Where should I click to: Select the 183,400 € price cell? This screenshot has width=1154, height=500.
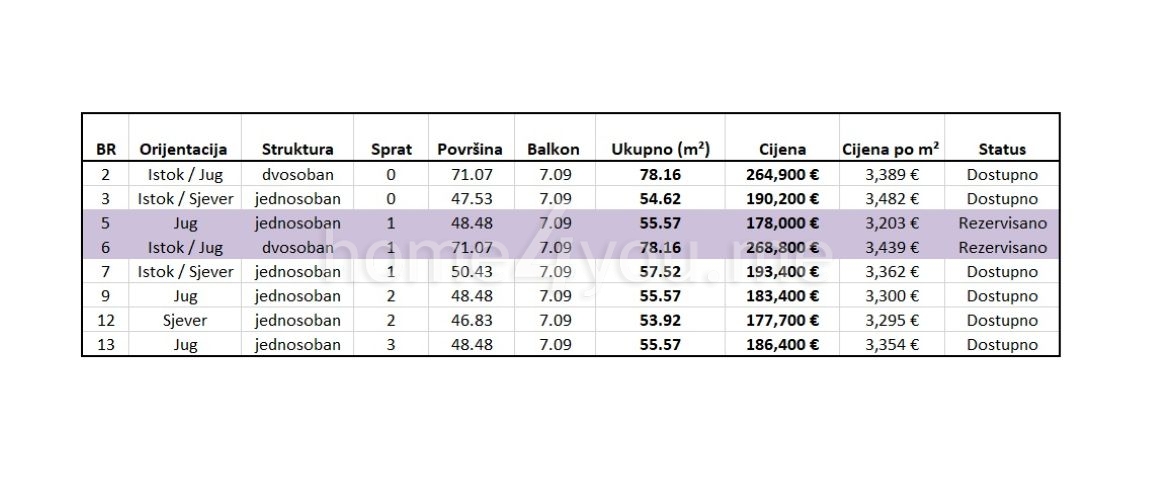click(x=782, y=296)
